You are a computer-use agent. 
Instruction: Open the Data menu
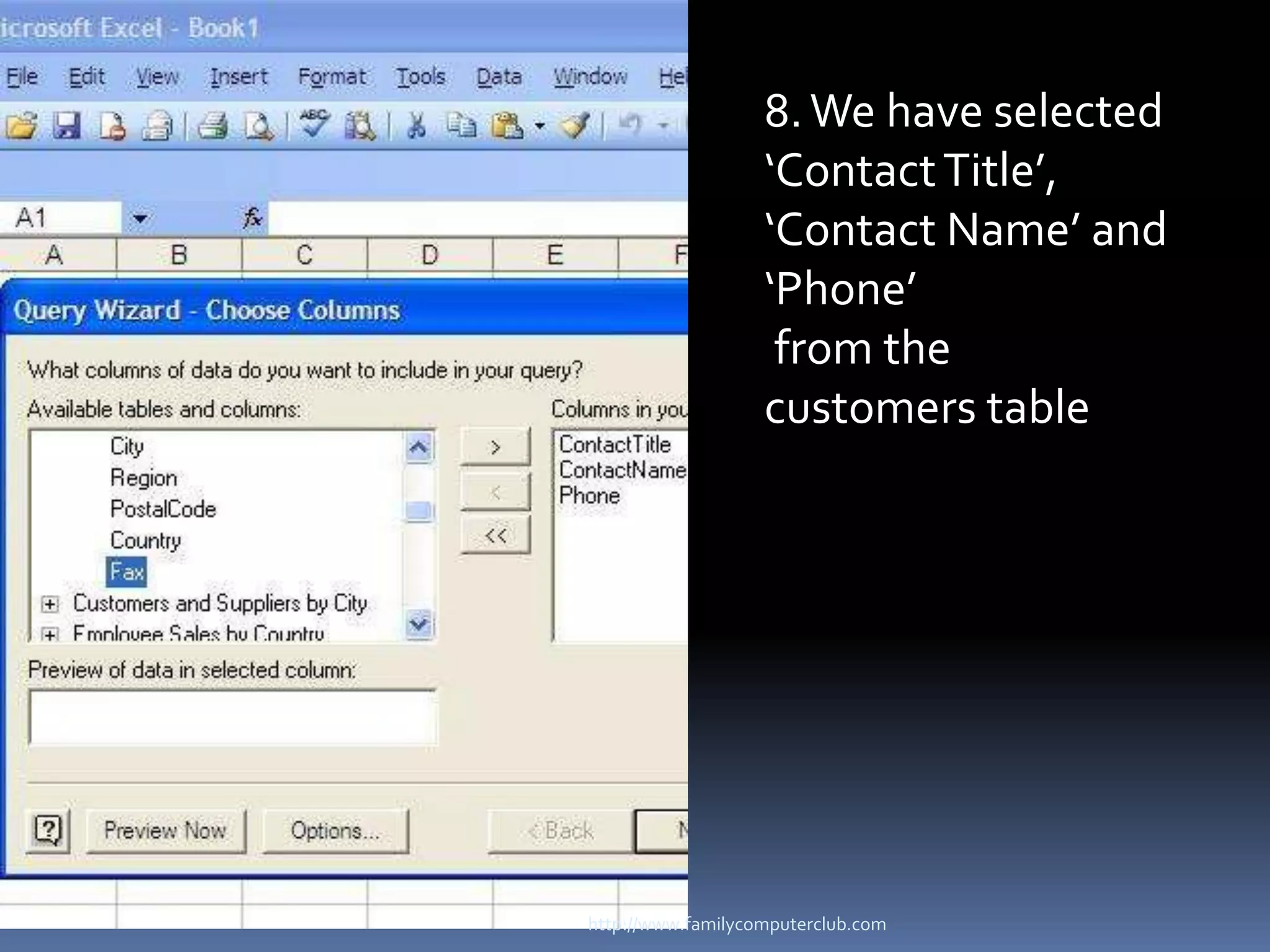[x=499, y=76]
